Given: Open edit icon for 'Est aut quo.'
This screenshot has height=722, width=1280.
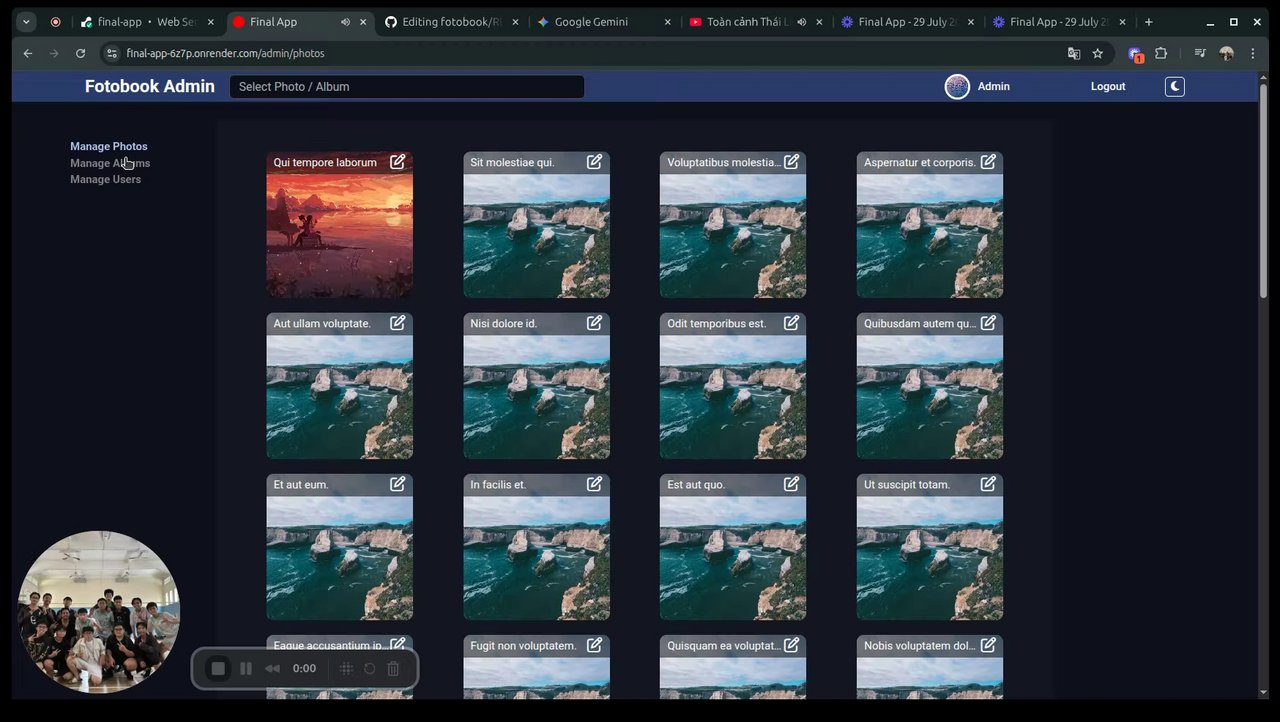Looking at the screenshot, I should [792, 484].
